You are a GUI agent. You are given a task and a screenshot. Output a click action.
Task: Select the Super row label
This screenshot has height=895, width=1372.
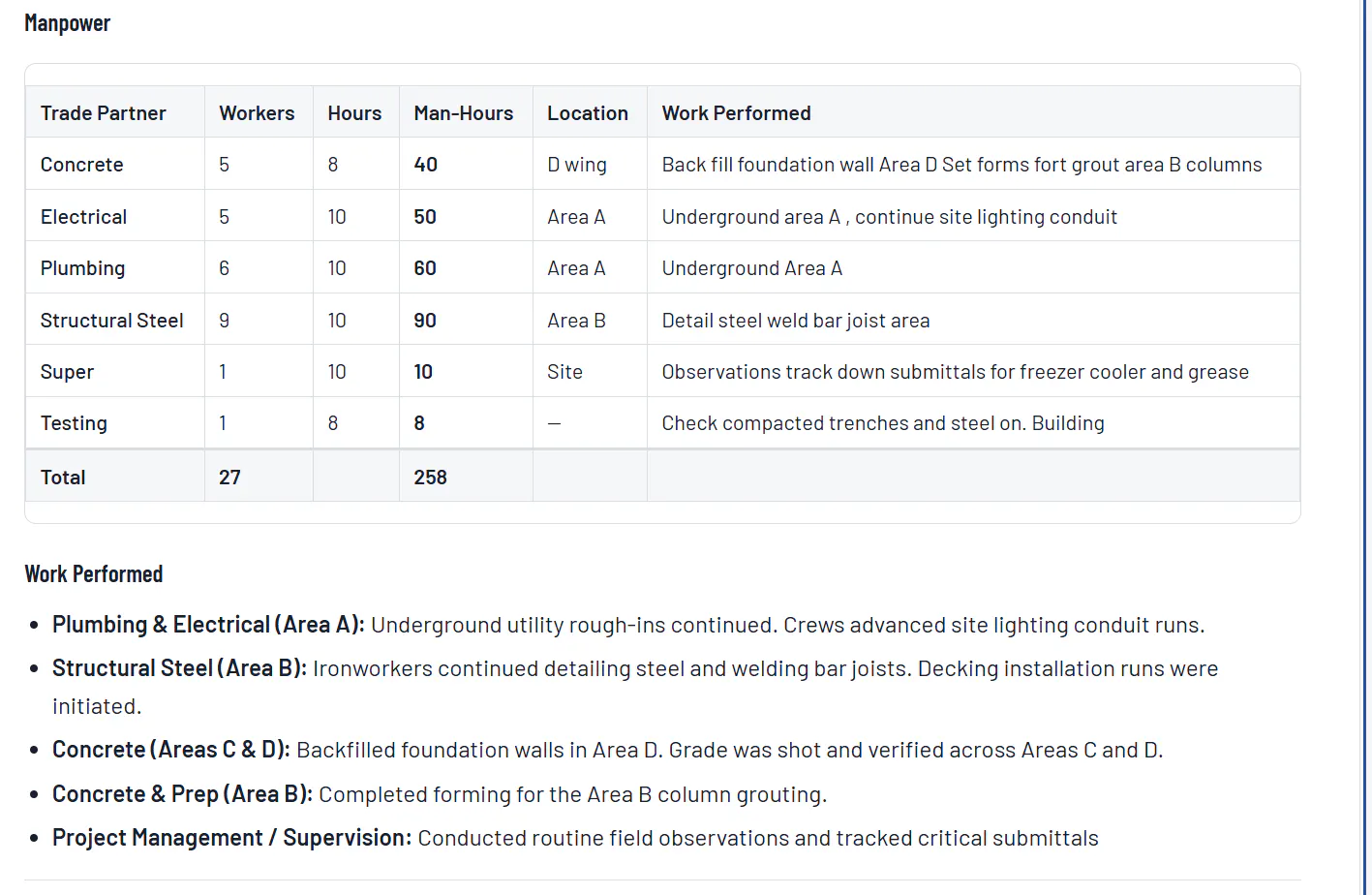[67, 372]
